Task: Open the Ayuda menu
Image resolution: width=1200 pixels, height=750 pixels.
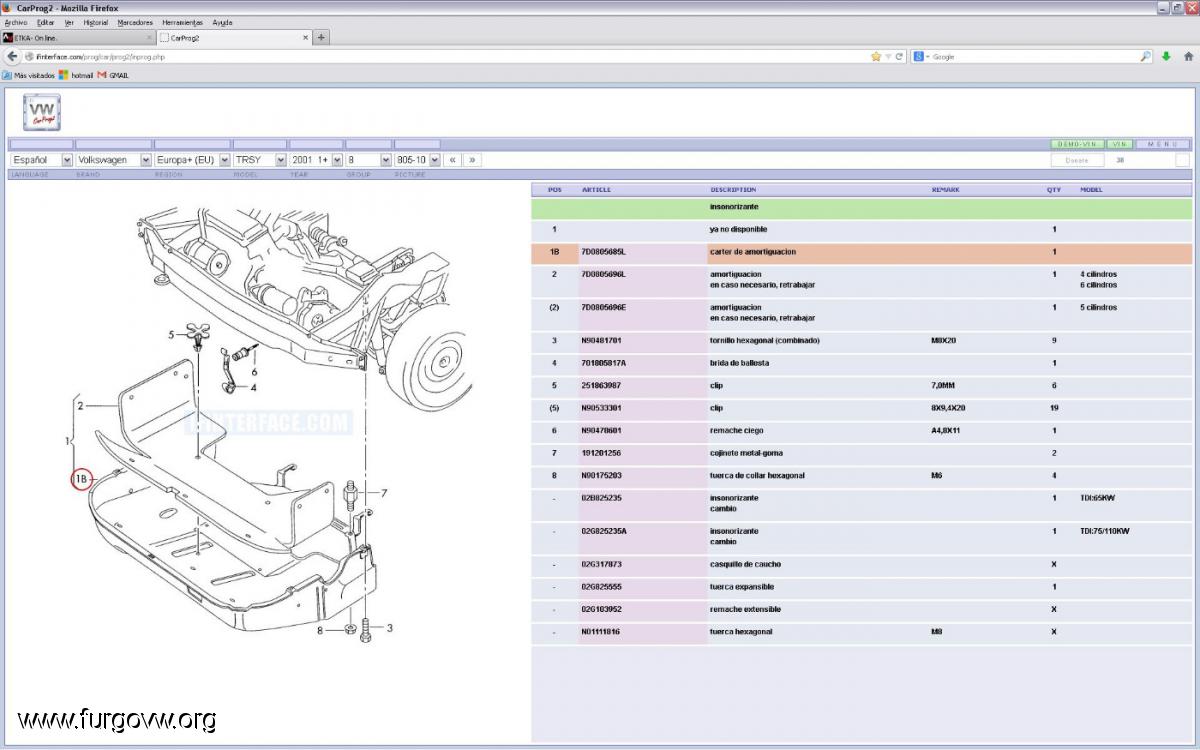Action: click(222, 22)
